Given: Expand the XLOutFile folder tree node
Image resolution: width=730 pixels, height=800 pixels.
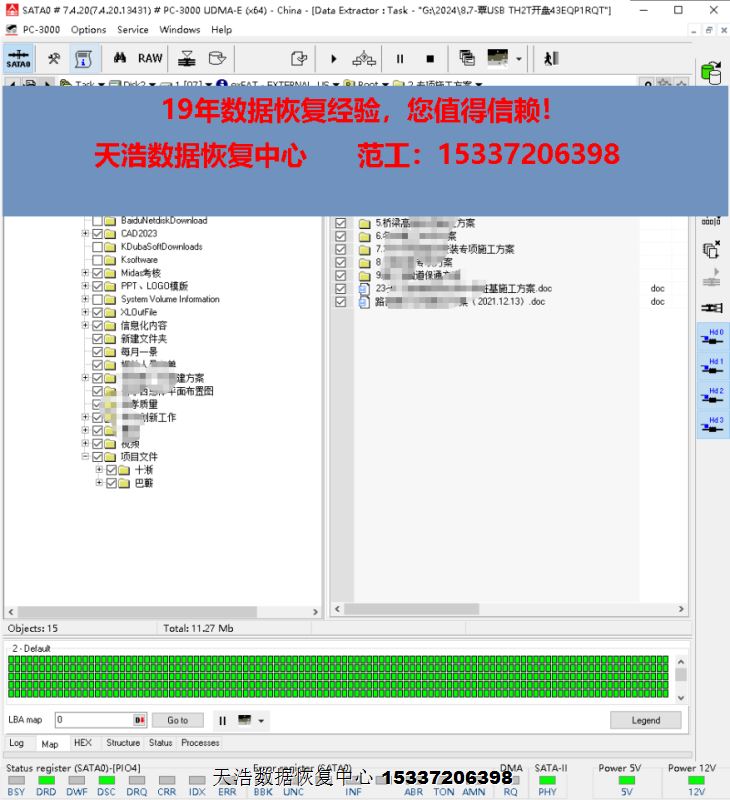Looking at the screenshot, I should (x=86, y=312).
